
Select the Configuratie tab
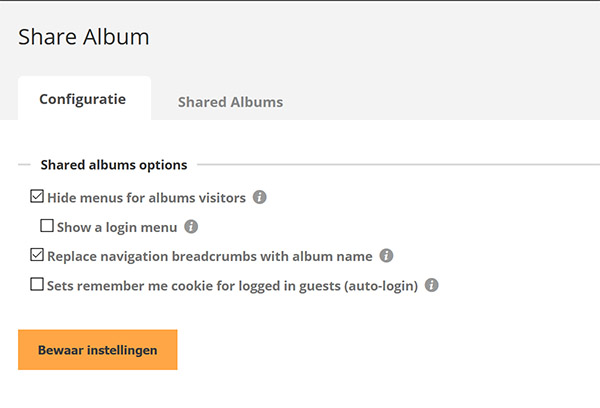(x=84, y=99)
